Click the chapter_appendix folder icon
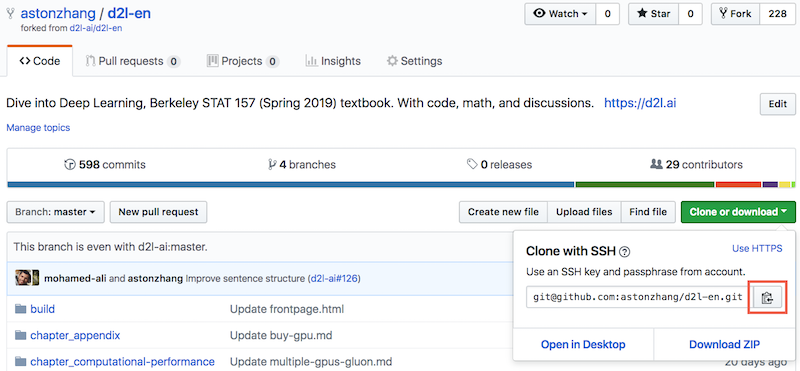Screen dimensions: 800x371 pyautogui.click(x=20, y=335)
